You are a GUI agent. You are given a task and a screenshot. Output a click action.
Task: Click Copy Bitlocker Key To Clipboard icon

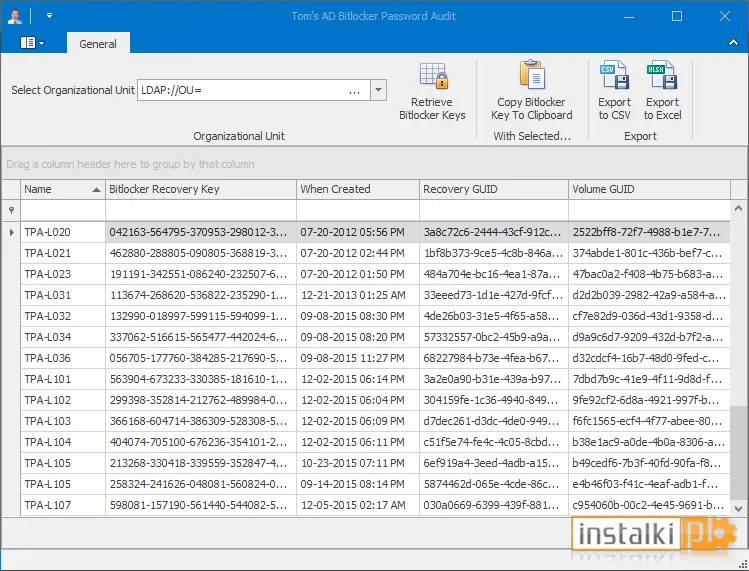tap(532, 75)
